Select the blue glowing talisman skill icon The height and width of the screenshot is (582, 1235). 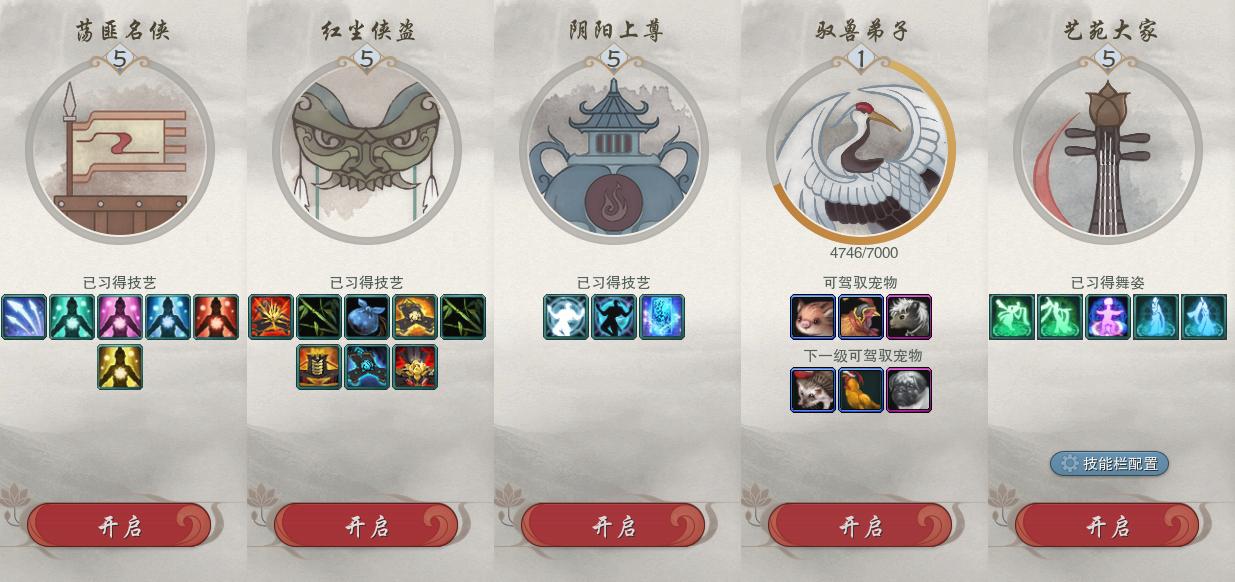click(662, 317)
